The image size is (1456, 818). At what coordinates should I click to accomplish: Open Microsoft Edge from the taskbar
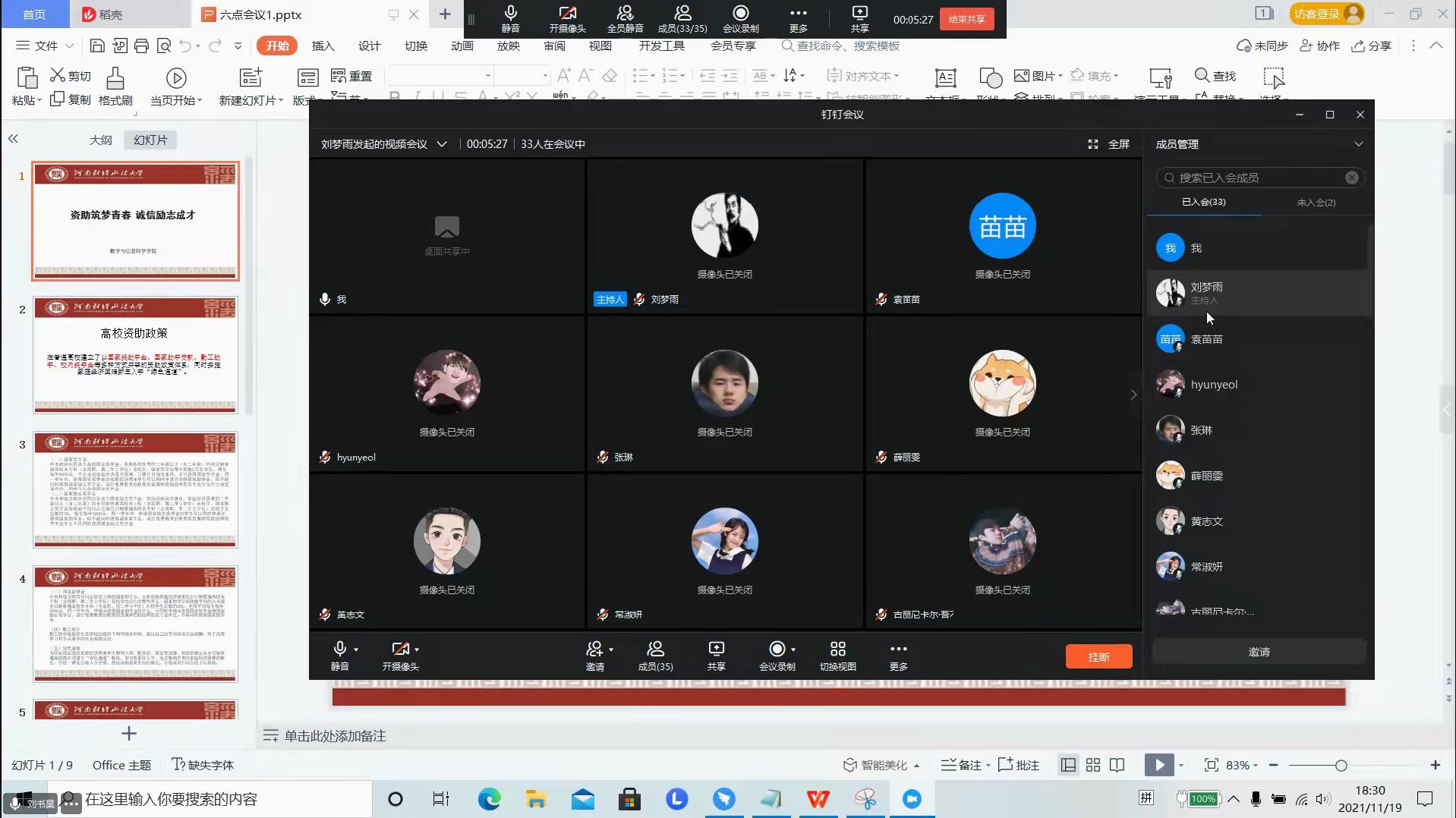pos(489,799)
